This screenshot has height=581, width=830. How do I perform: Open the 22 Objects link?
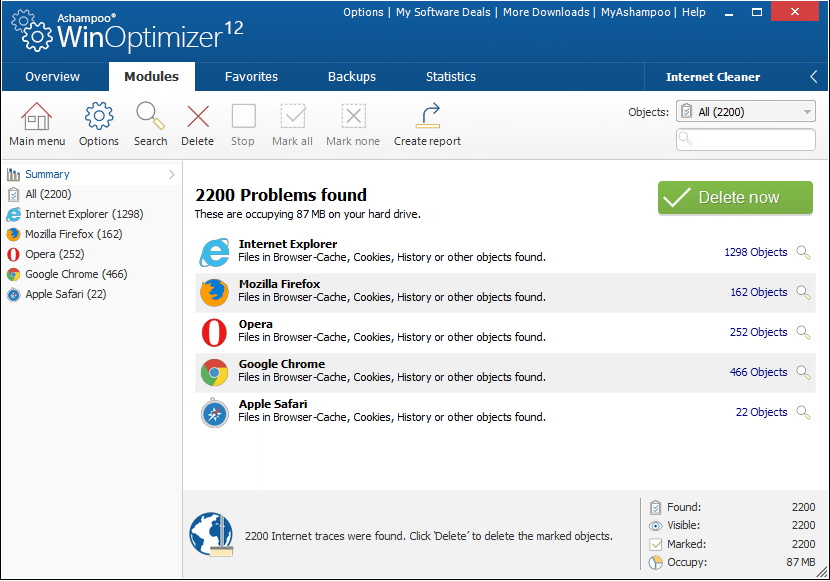[762, 413]
